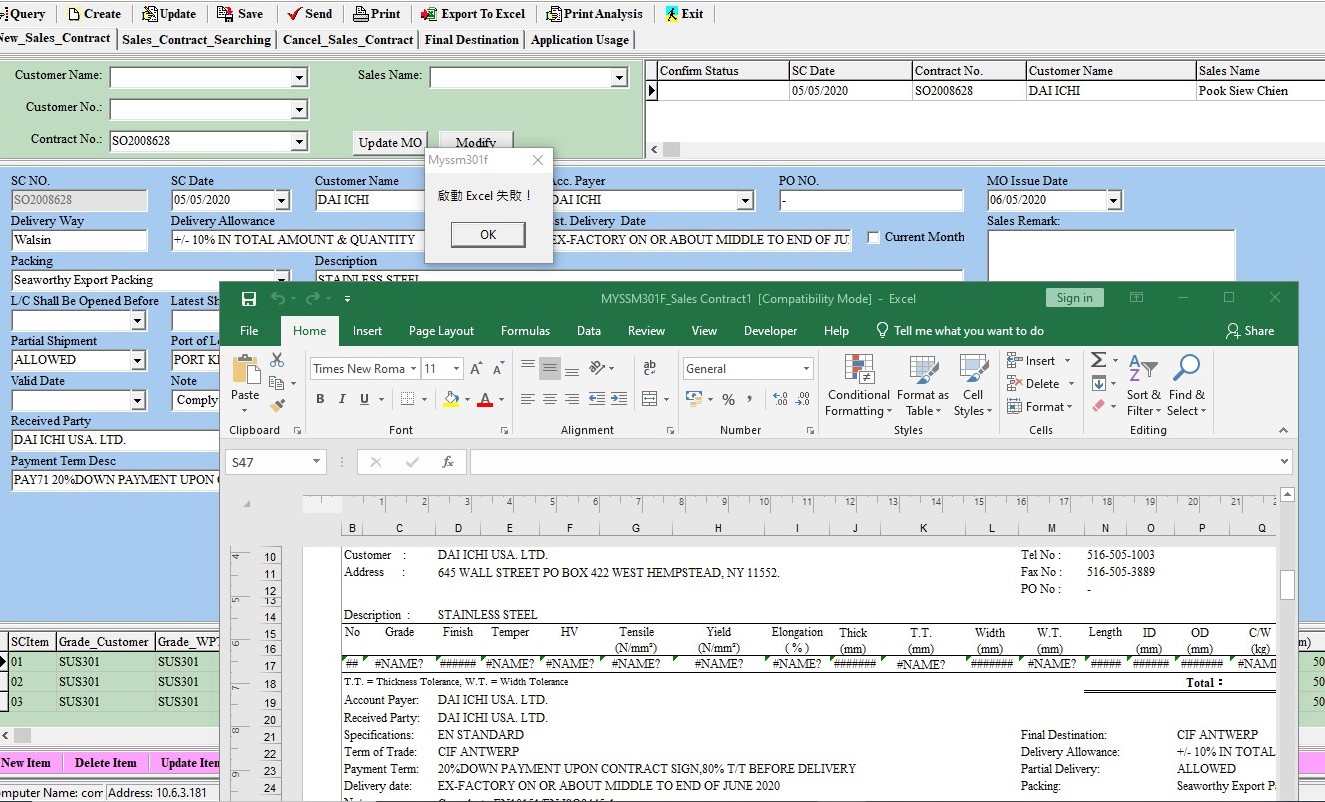Apply Italic formatting in Excel ribbon
This screenshot has height=802, width=1325.
pyautogui.click(x=342, y=399)
